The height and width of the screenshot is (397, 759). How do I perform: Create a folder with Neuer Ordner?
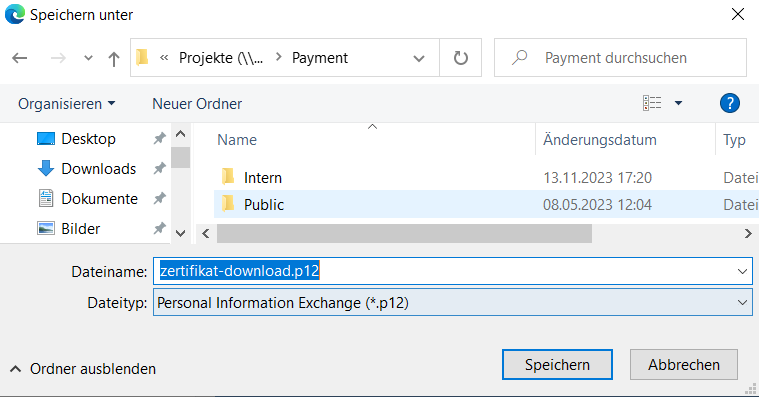tap(197, 104)
